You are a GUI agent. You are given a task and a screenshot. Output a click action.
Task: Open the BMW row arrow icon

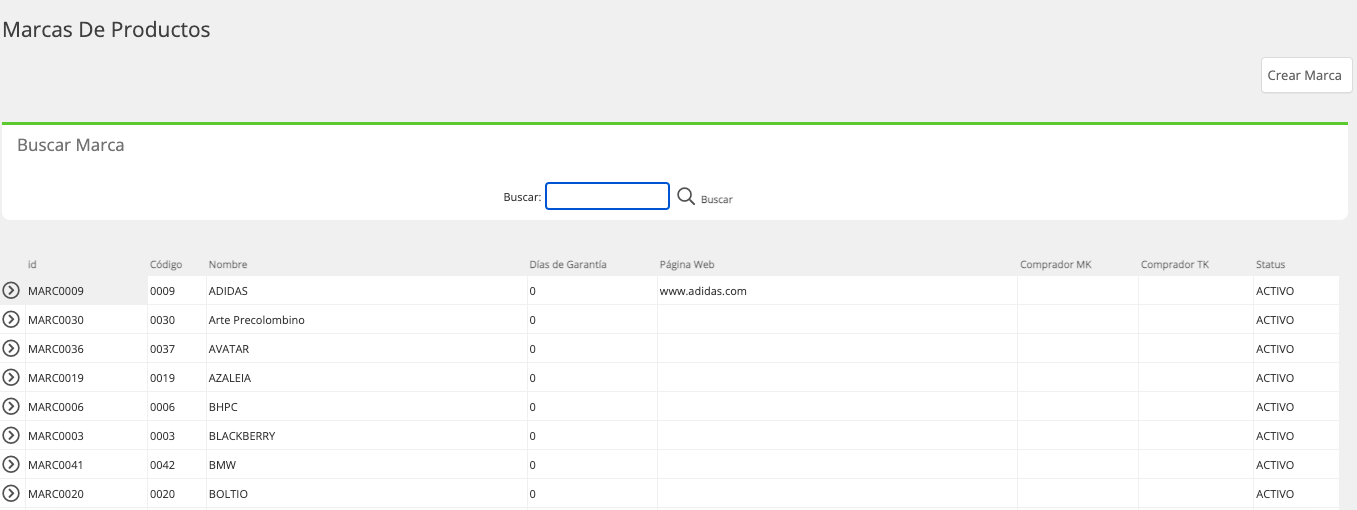pyautogui.click(x=12, y=465)
